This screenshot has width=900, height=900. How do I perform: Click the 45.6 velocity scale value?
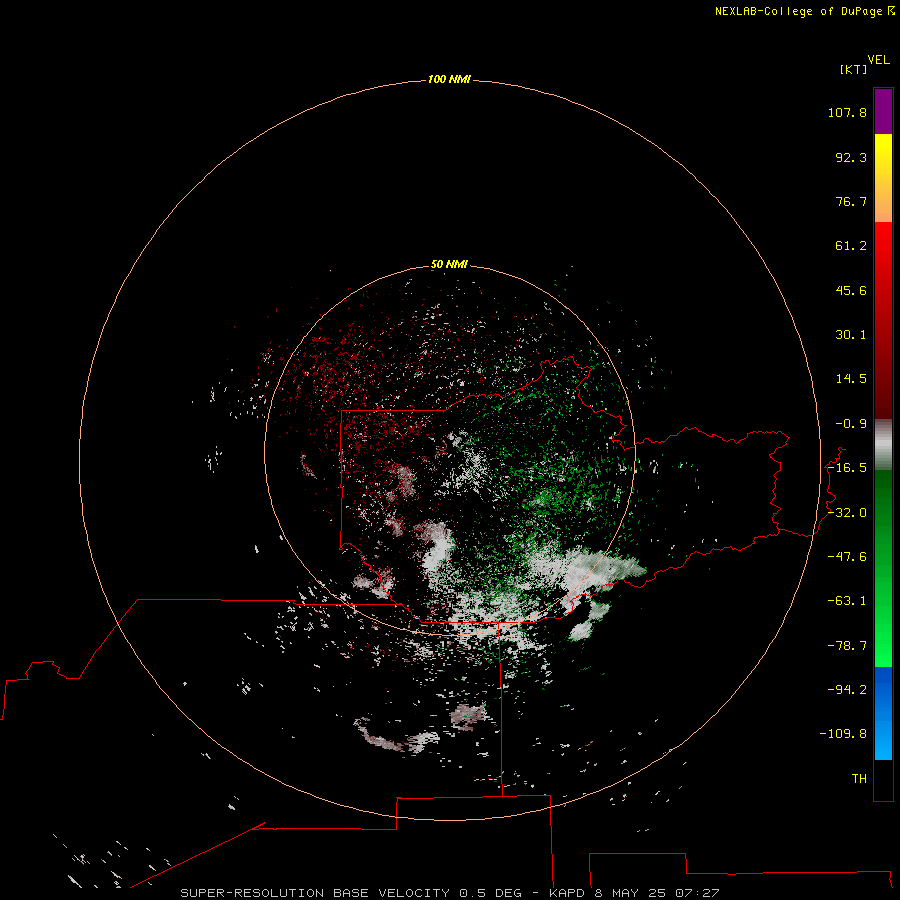tap(851, 290)
